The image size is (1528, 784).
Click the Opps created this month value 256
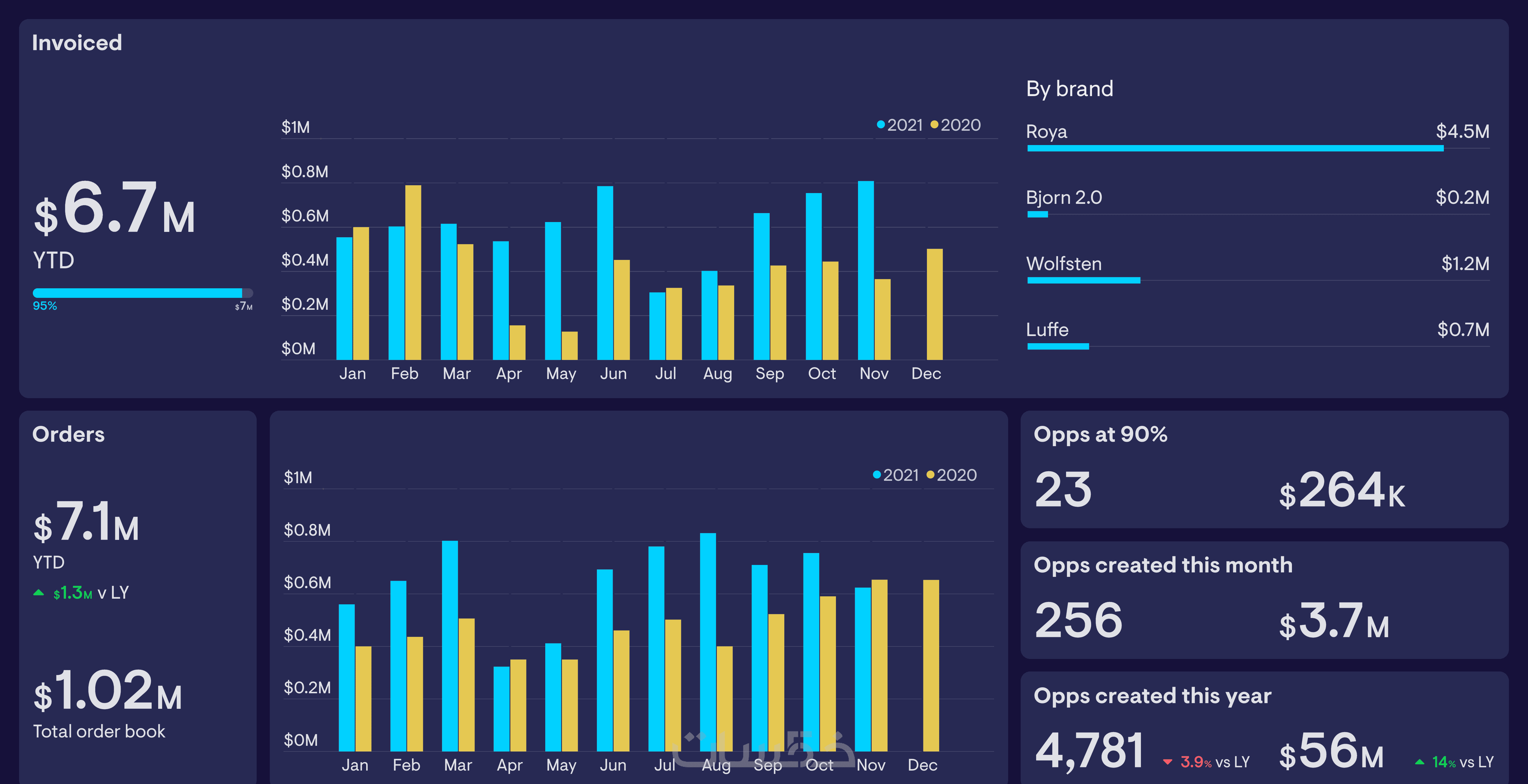(1078, 620)
